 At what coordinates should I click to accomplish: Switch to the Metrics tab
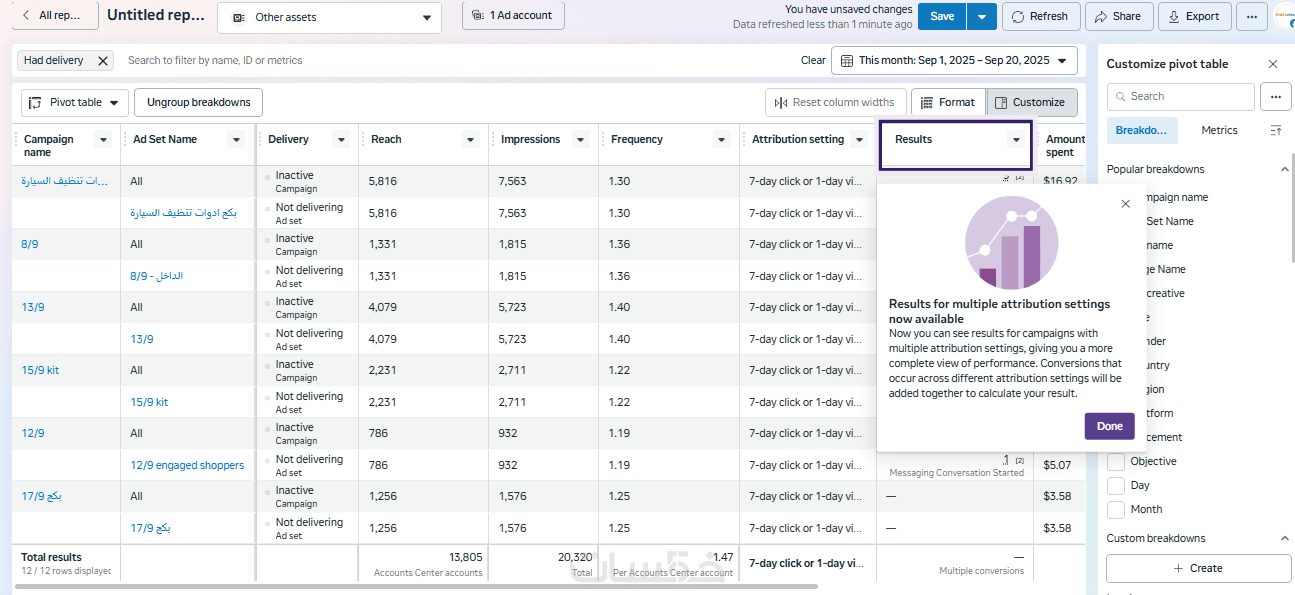(1219, 130)
